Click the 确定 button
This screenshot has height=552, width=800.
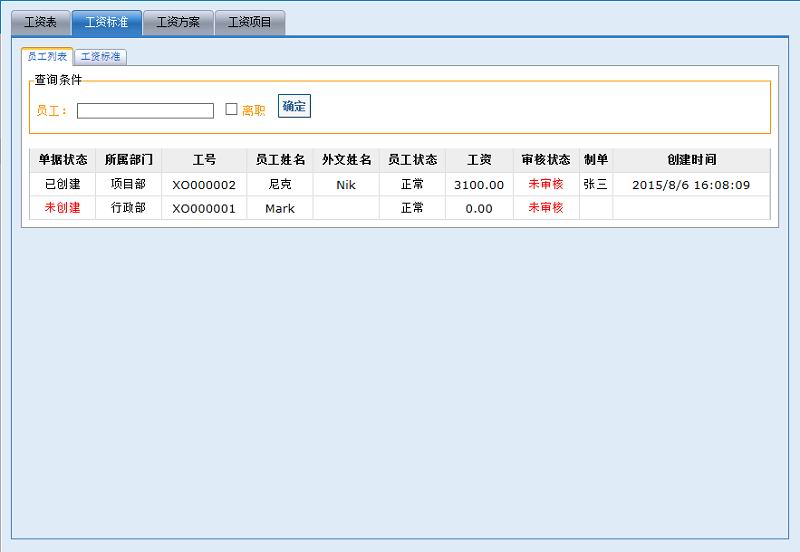tap(294, 106)
